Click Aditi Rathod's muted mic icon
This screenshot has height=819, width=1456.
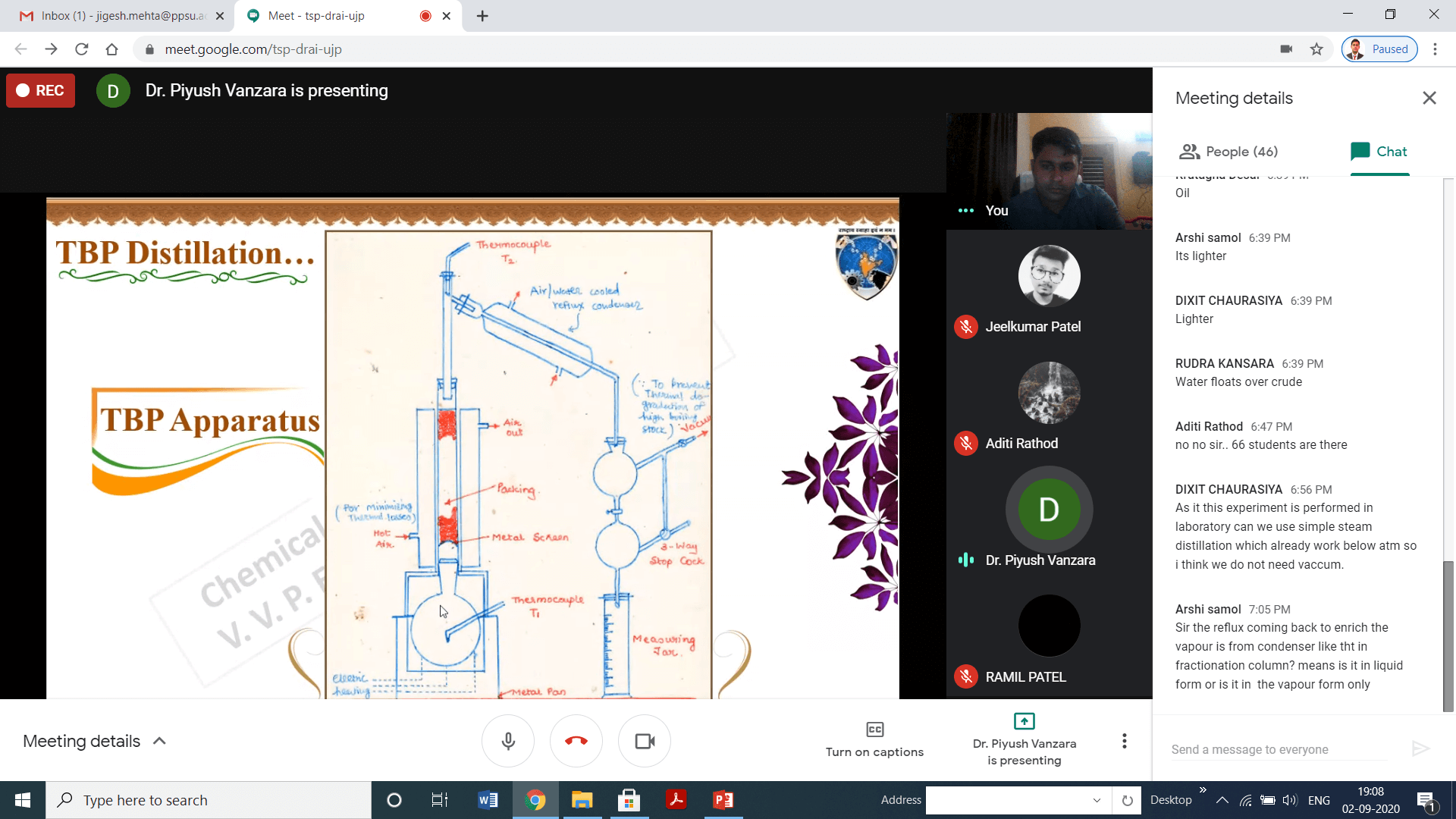(x=965, y=444)
